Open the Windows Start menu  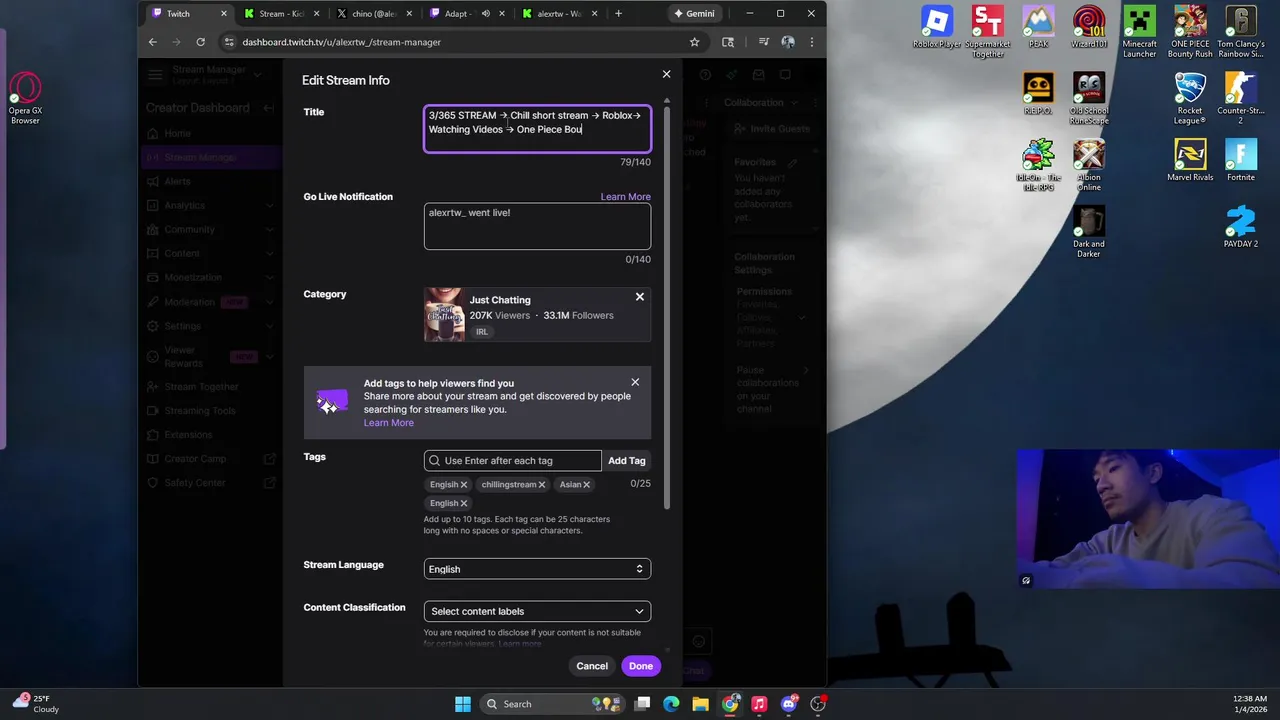coord(463,704)
